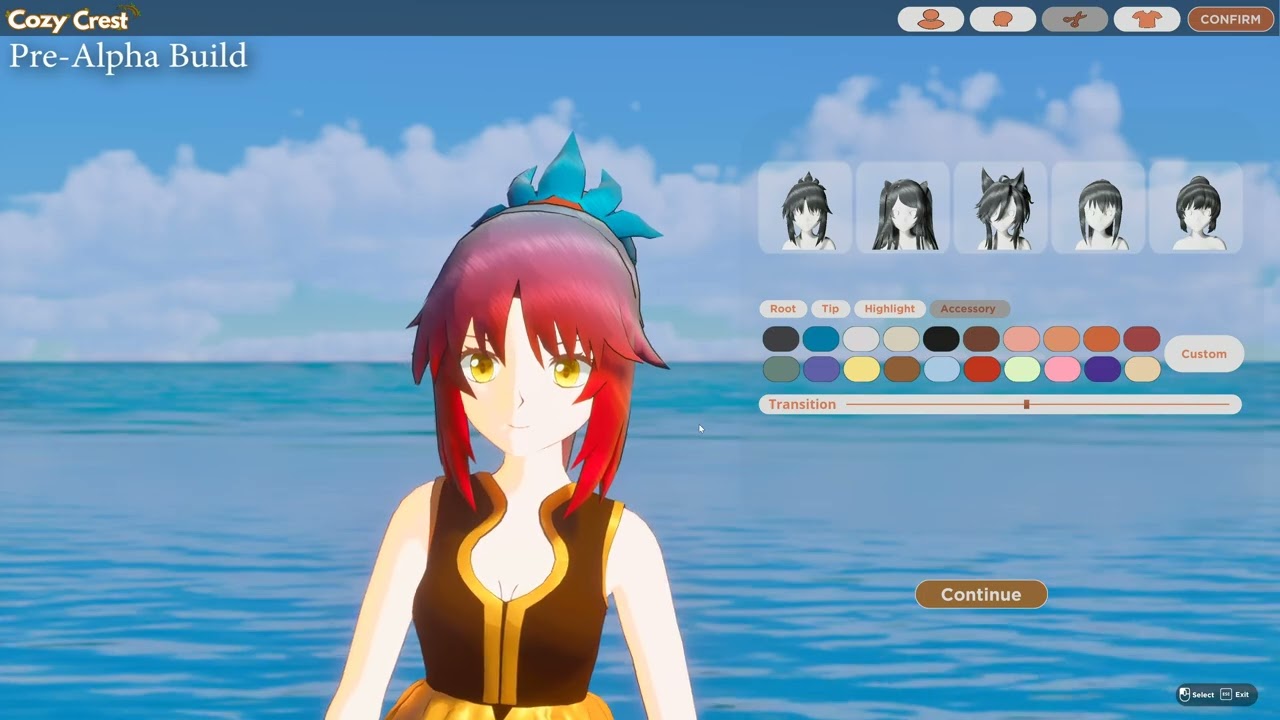Click the Continue button
1280x720 pixels.
pyautogui.click(x=980, y=594)
